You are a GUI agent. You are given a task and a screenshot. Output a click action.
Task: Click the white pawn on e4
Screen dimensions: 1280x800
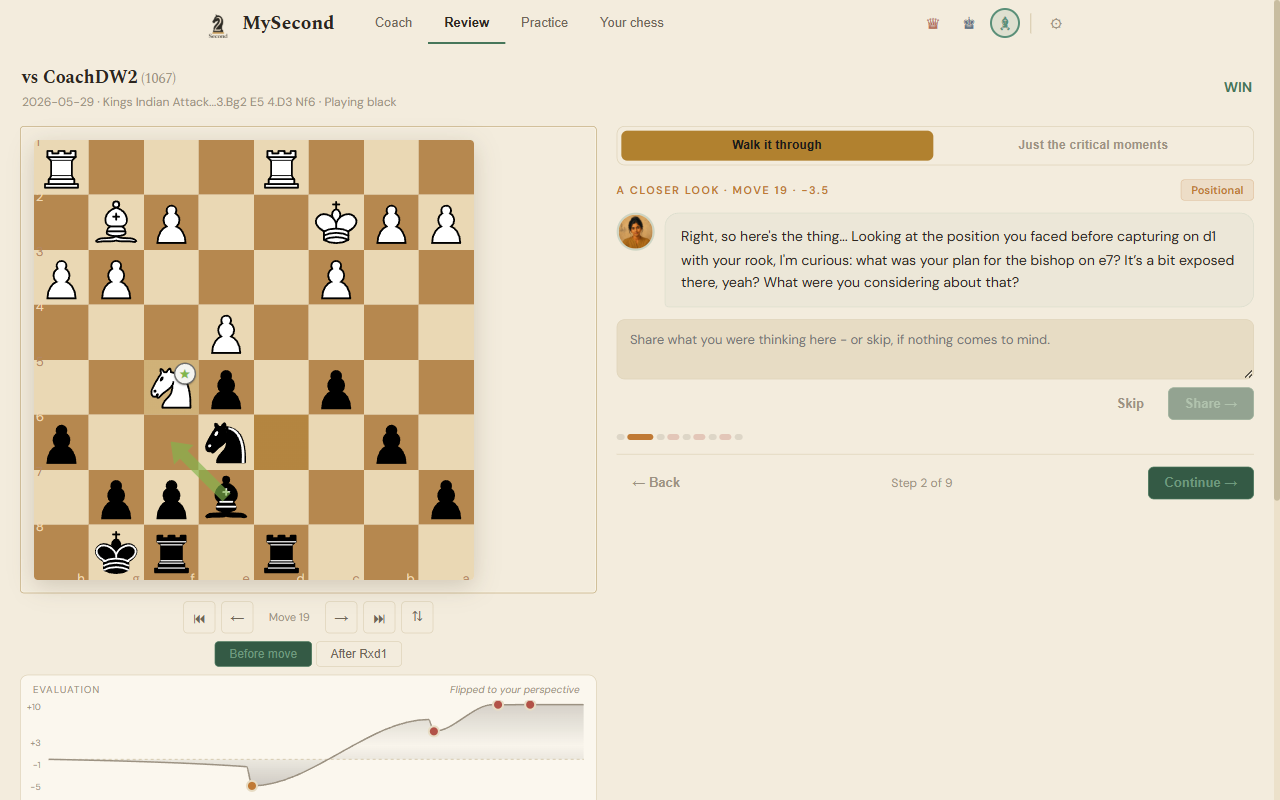click(x=226, y=333)
